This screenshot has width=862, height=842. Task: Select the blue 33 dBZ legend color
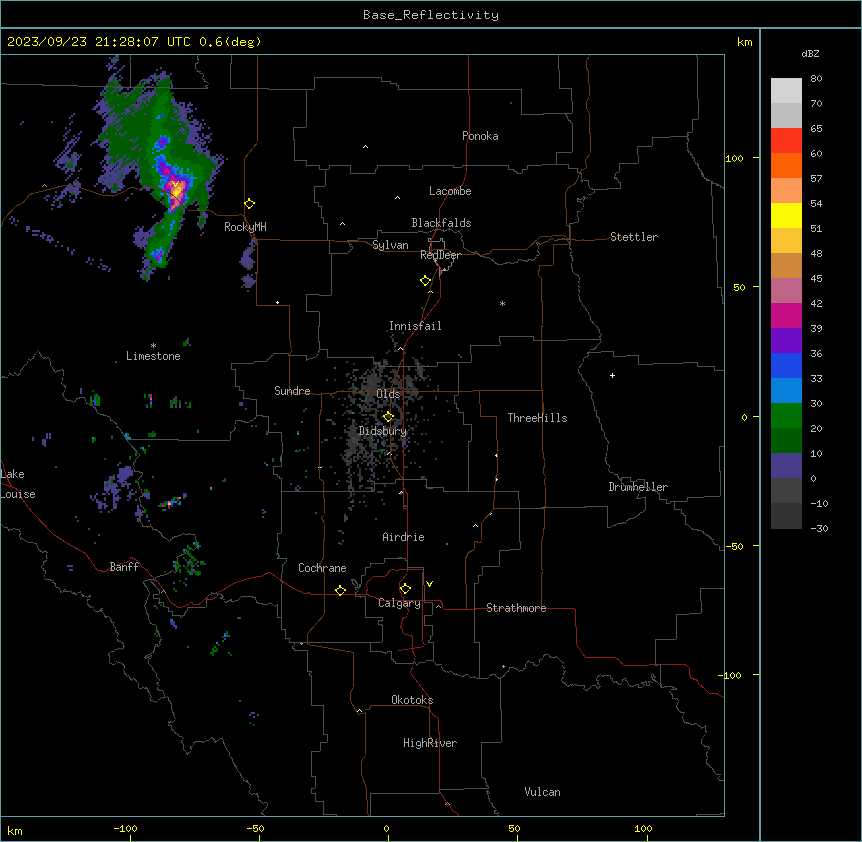click(x=786, y=365)
